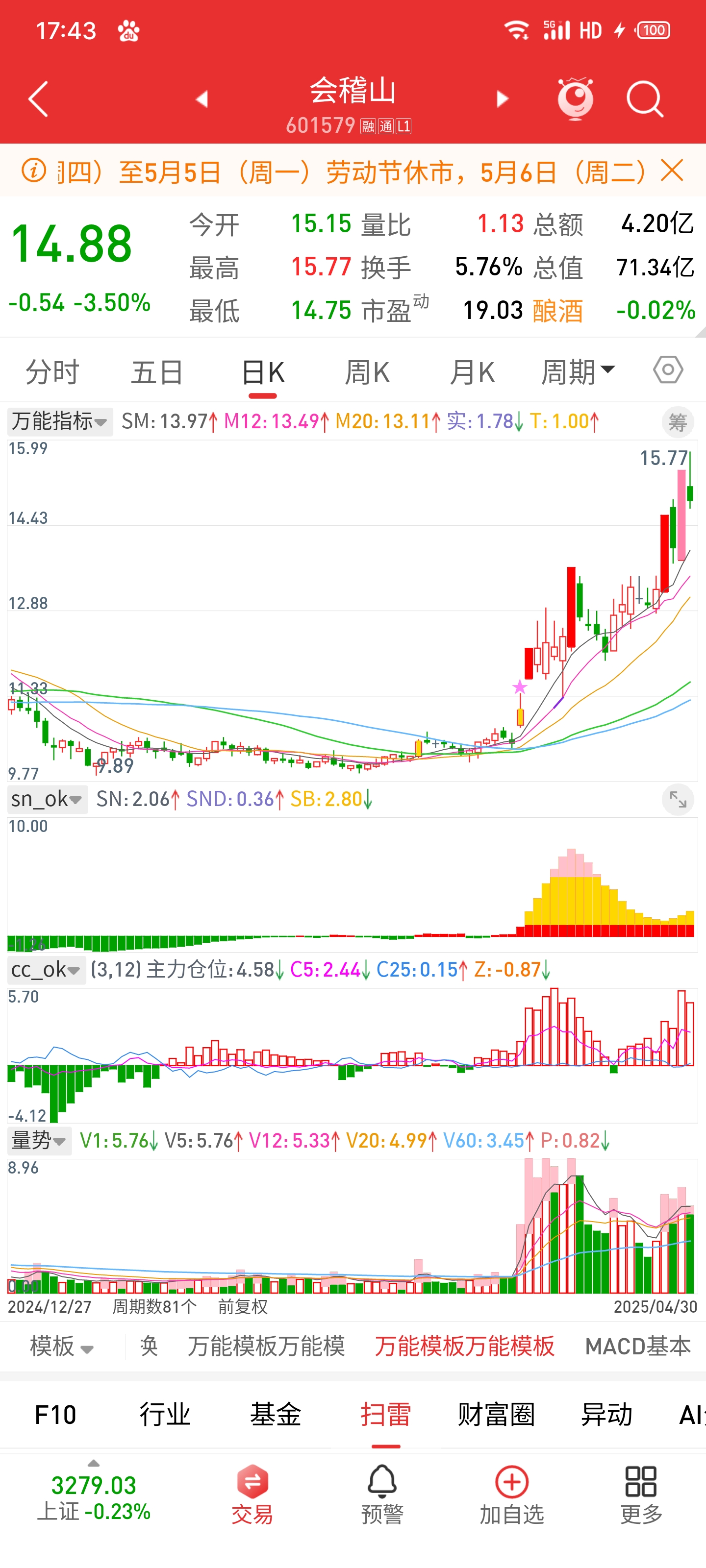Open the 万能指标 indicator dropdown

coord(60,421)
